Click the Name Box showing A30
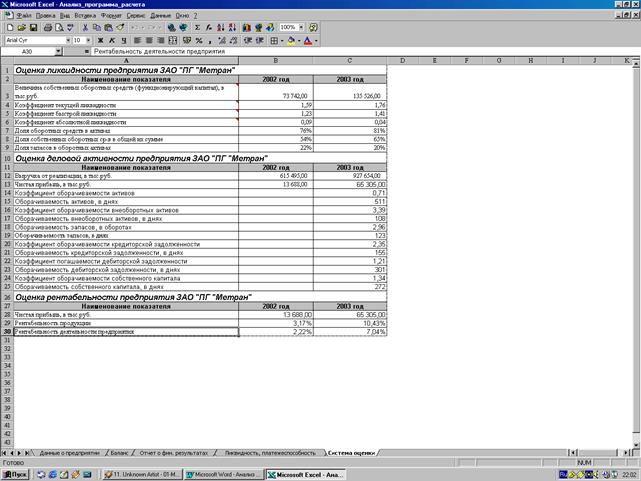The width and height of the screenshot is (641, 481). pyautogui.click(x=28, y=51)
